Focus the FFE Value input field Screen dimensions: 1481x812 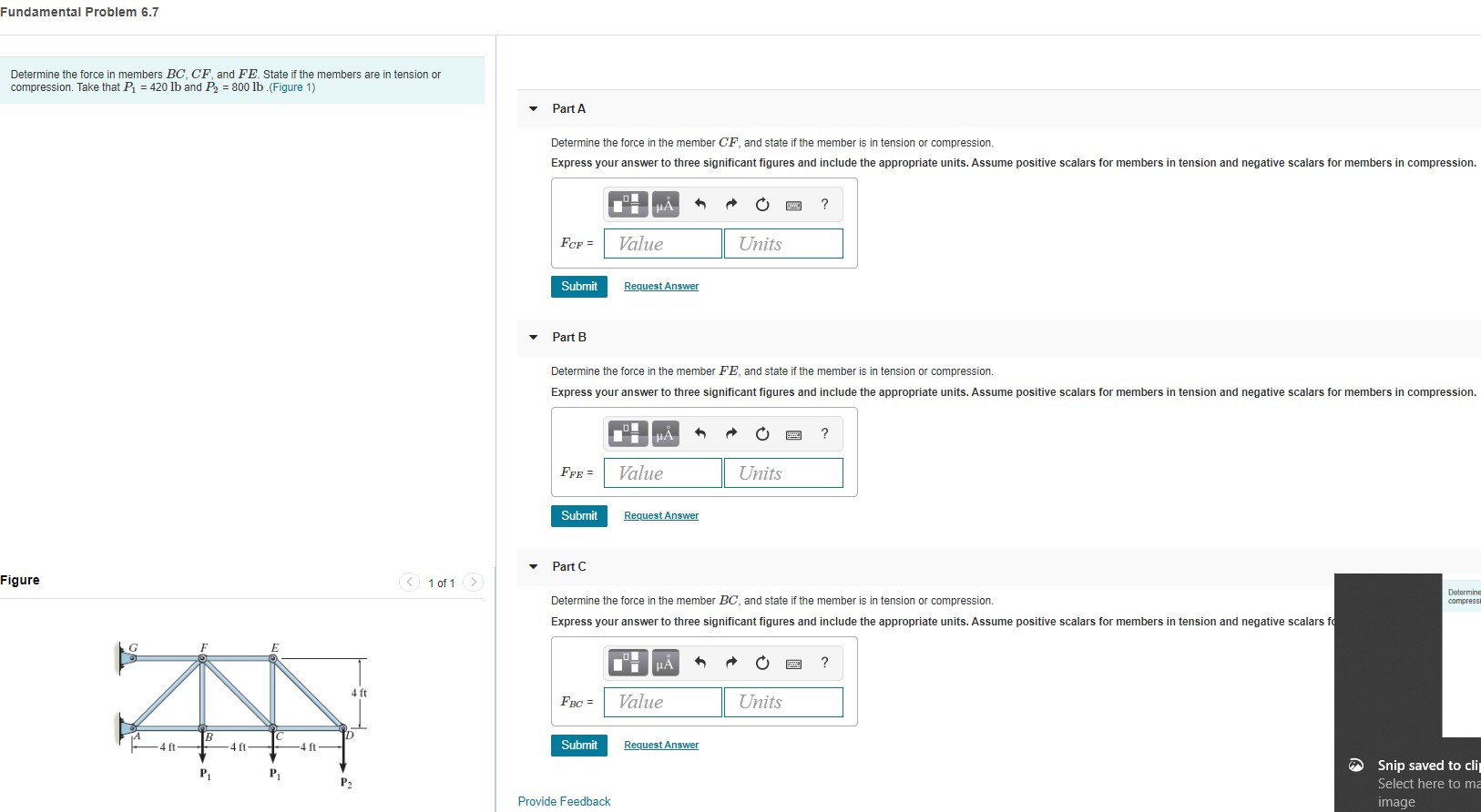pos(663,472)
